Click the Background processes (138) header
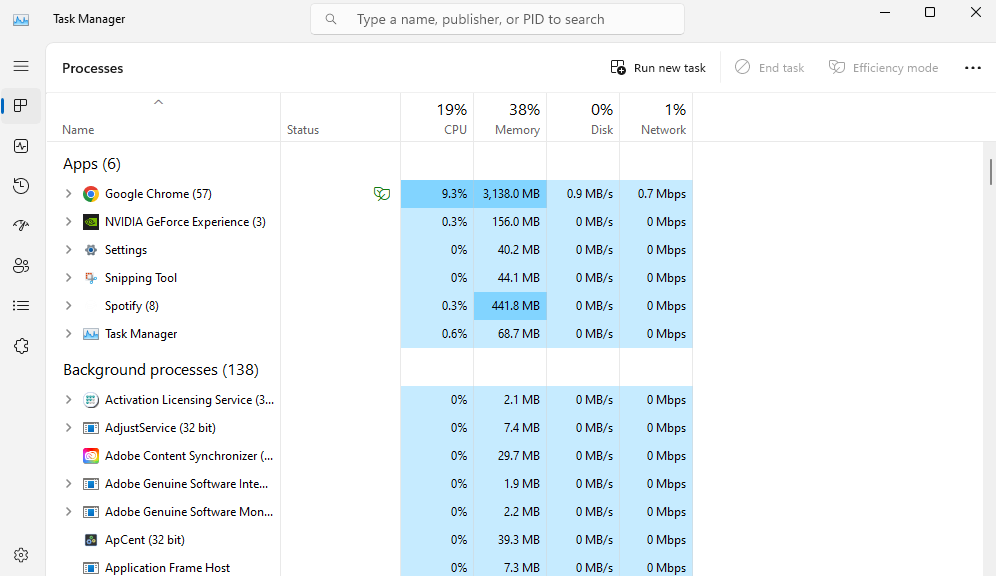Viewport: 996px width, 576px height. pyautogui.click(x=161, y=370)
